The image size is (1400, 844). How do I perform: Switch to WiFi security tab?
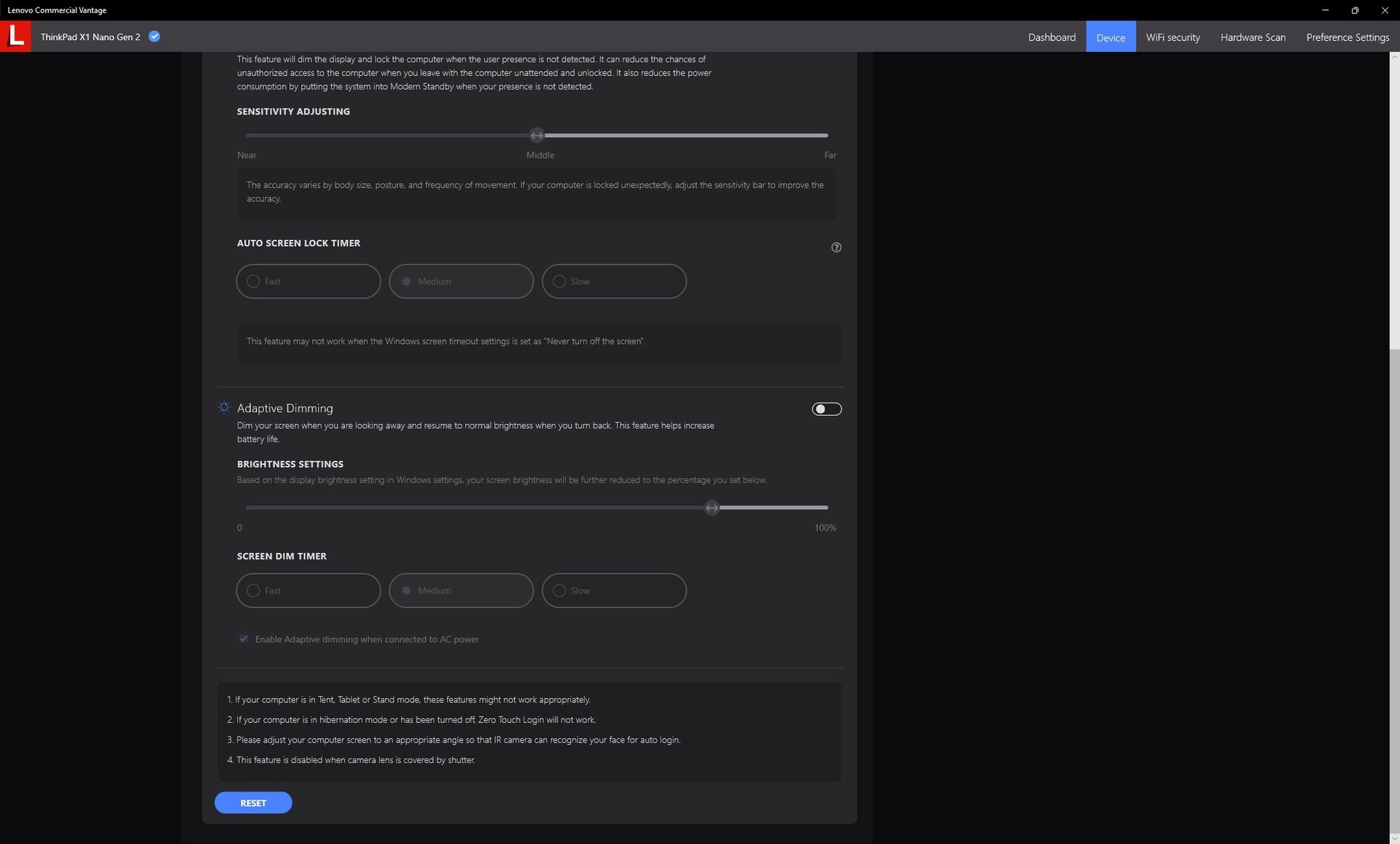click(1172, 37)
